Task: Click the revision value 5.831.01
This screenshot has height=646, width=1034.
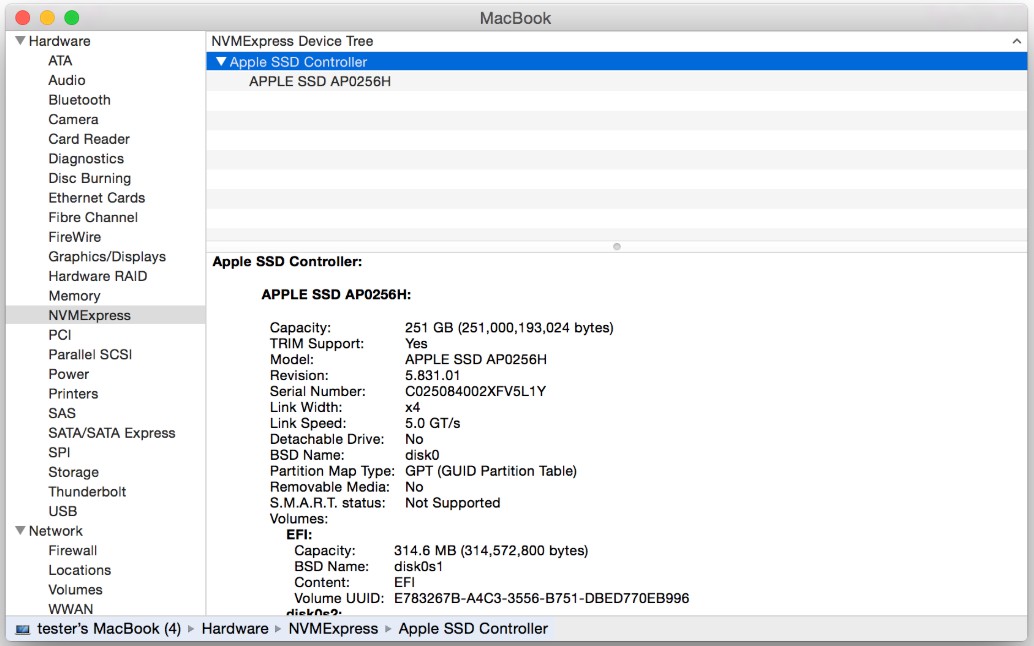Action: point(432,376)
